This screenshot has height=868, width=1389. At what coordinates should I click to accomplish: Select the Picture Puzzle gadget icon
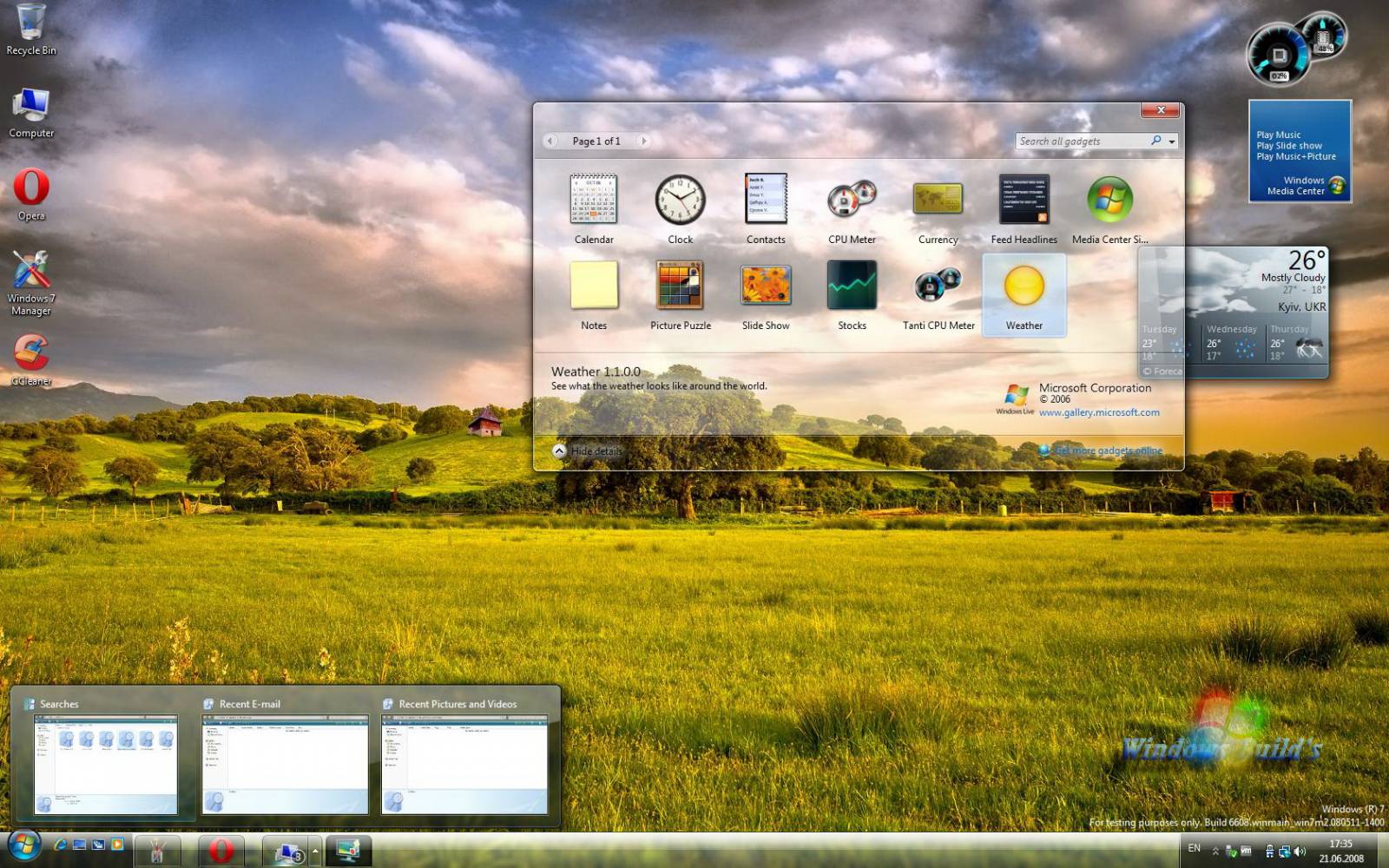pos(680,285)
